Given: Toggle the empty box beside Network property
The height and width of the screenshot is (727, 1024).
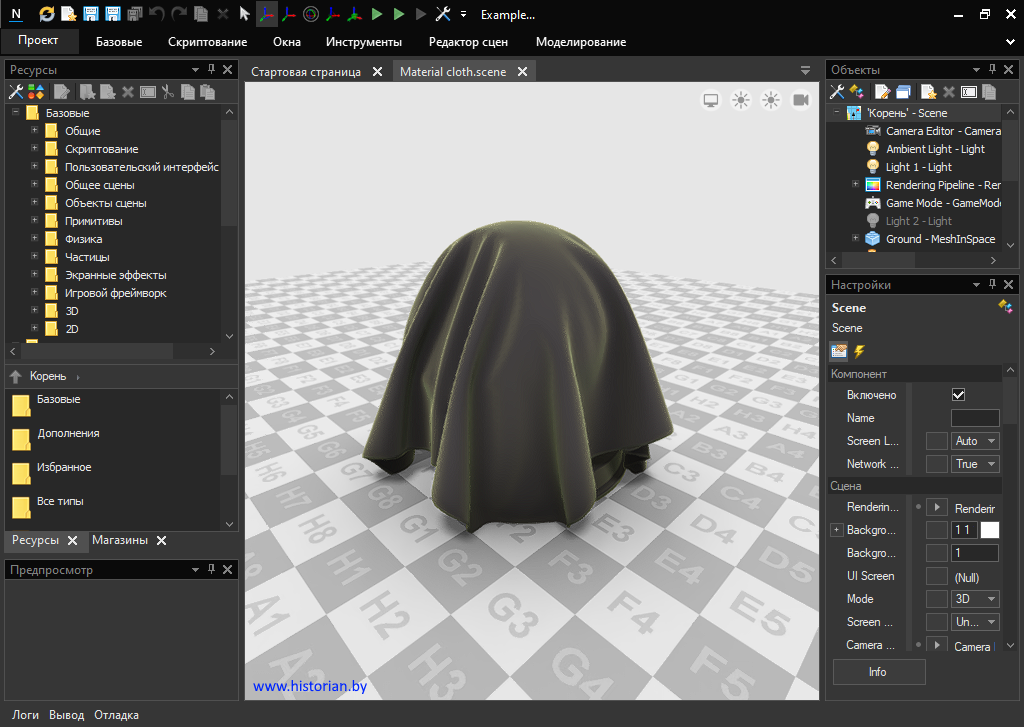Looking at the screenshot, I should click(x=936, y=464).
